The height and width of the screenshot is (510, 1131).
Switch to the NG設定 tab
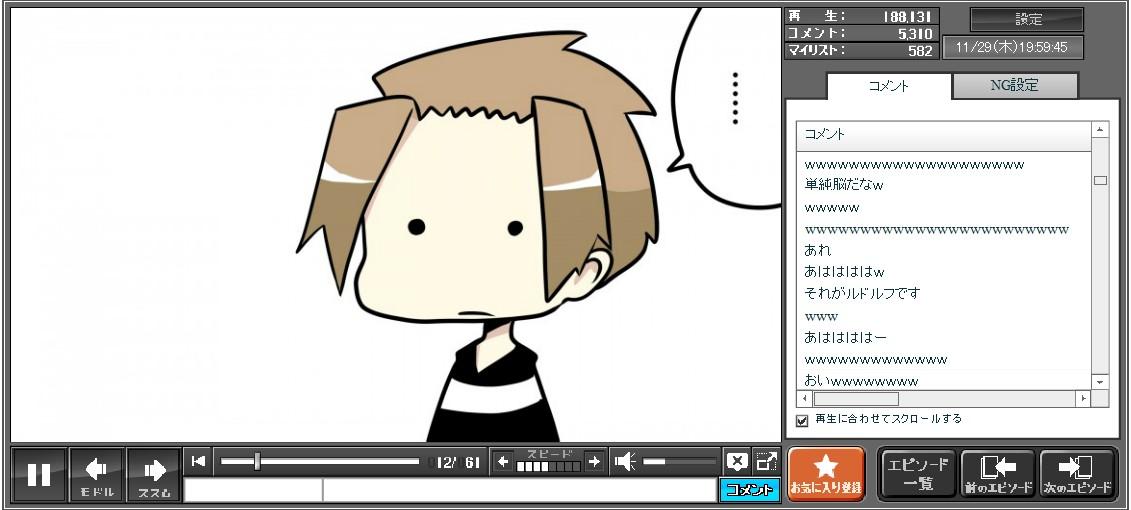(x=1014, y=86)
